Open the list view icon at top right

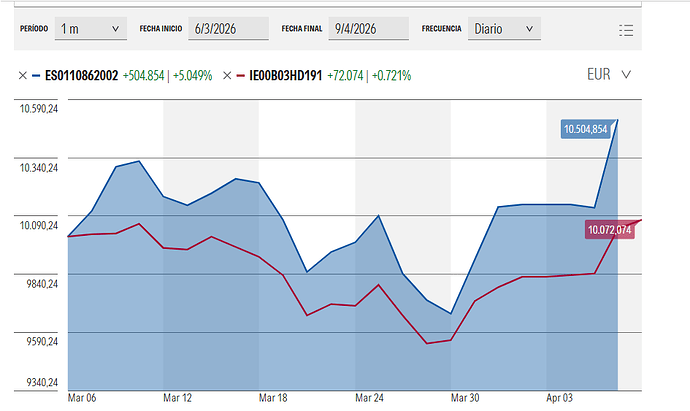(627, 30)
